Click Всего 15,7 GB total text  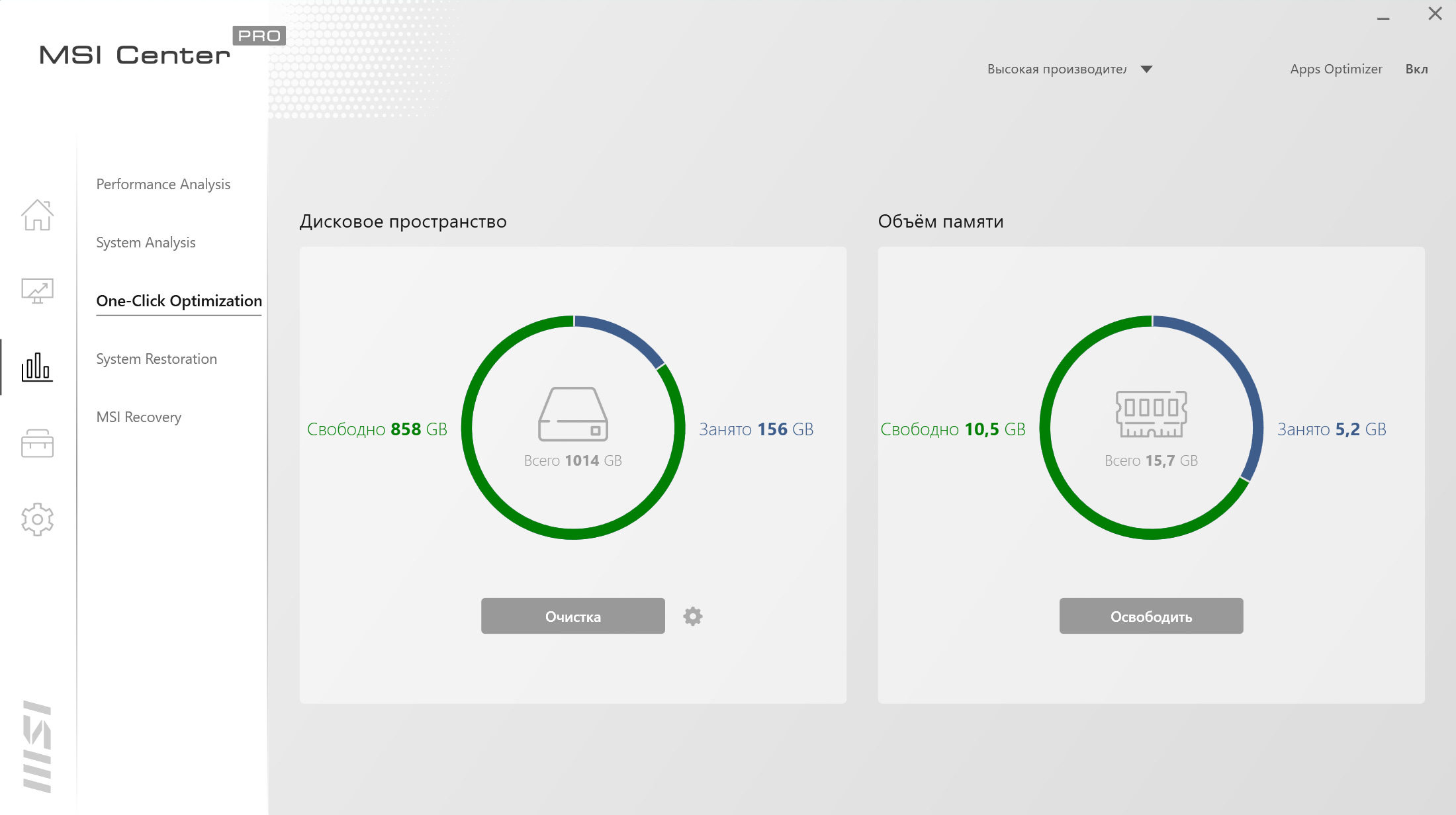pyautogui.click(x=1152, y=460)
